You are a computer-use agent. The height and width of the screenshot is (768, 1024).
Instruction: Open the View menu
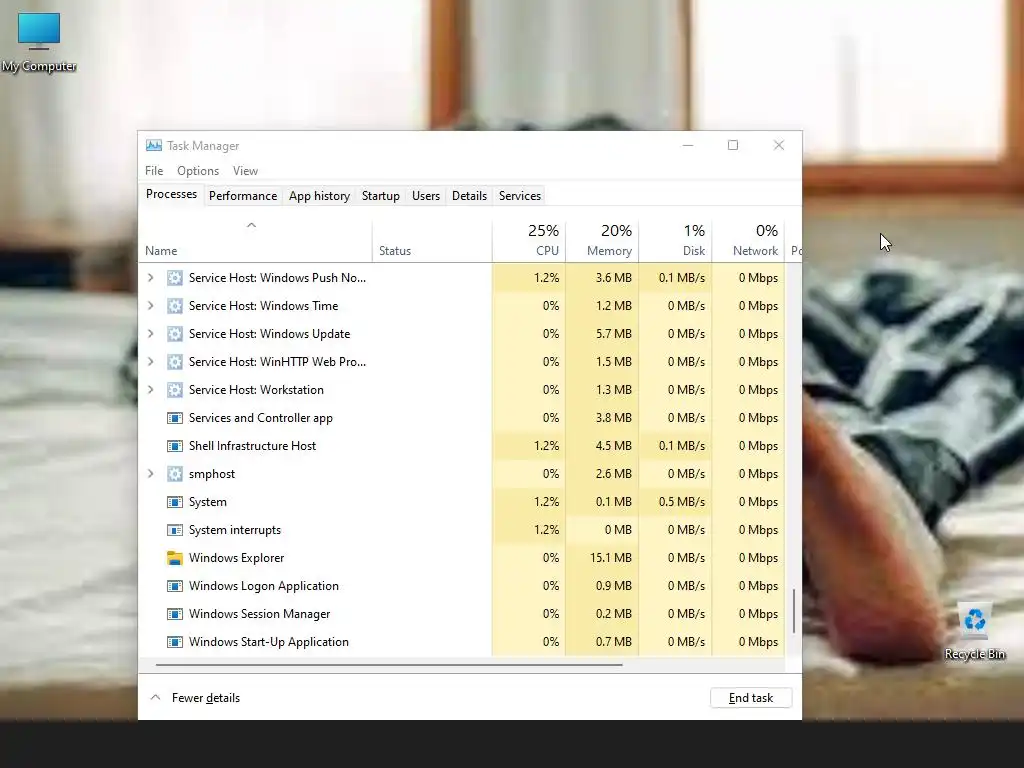[246, 170]
